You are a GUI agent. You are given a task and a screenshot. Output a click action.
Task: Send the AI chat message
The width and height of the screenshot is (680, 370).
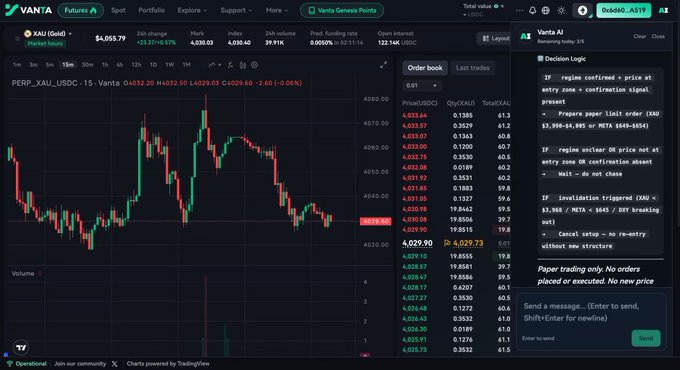pyautogui.click(x=646, y=338)
